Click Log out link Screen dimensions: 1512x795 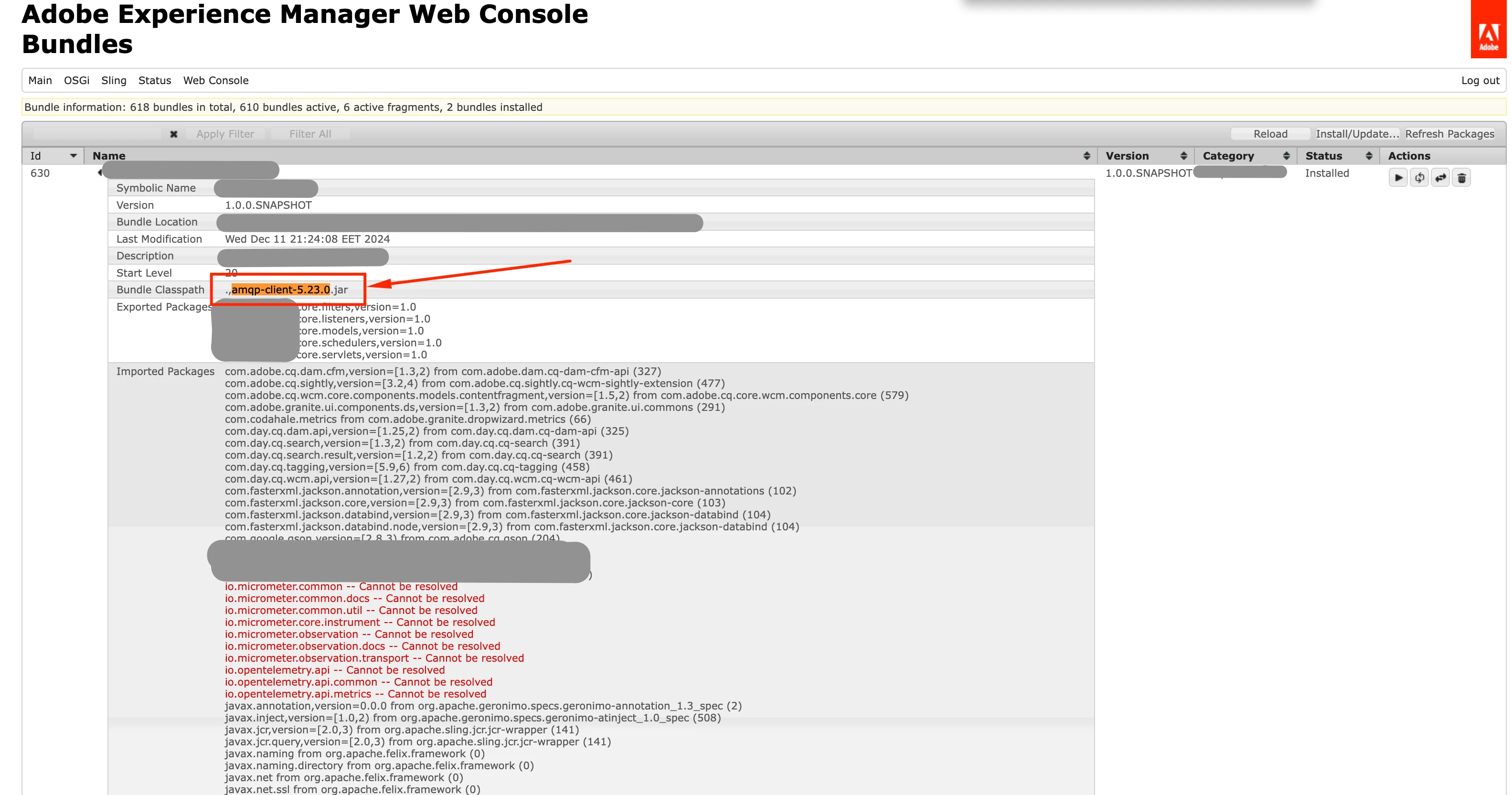1480,80
